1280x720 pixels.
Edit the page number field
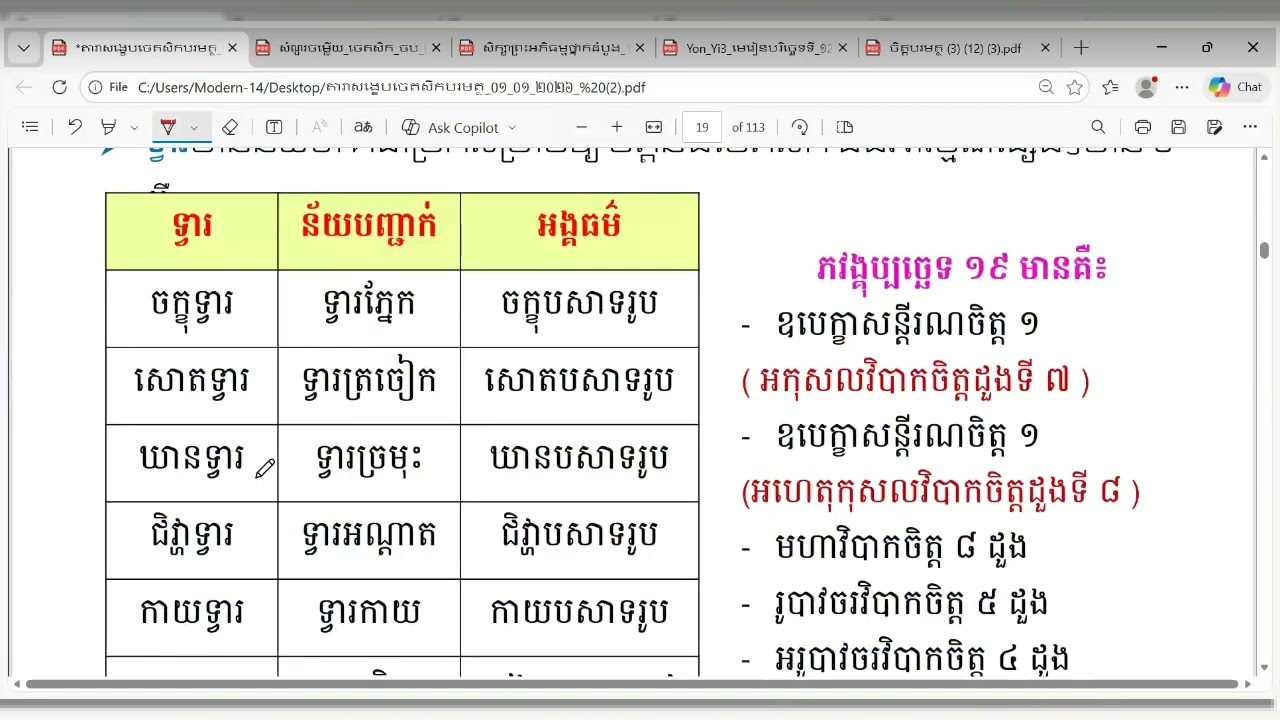[x=702, y=127]
